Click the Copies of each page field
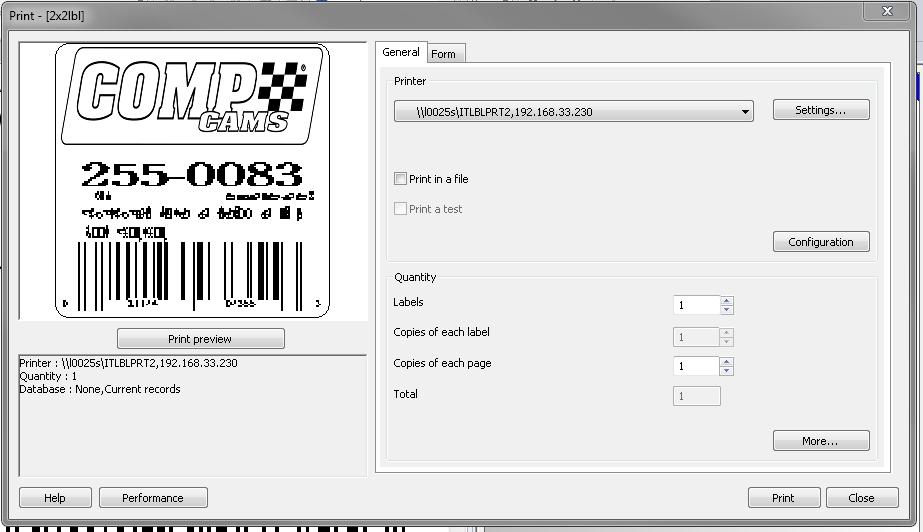923x532 pixels. click(696, 366)
